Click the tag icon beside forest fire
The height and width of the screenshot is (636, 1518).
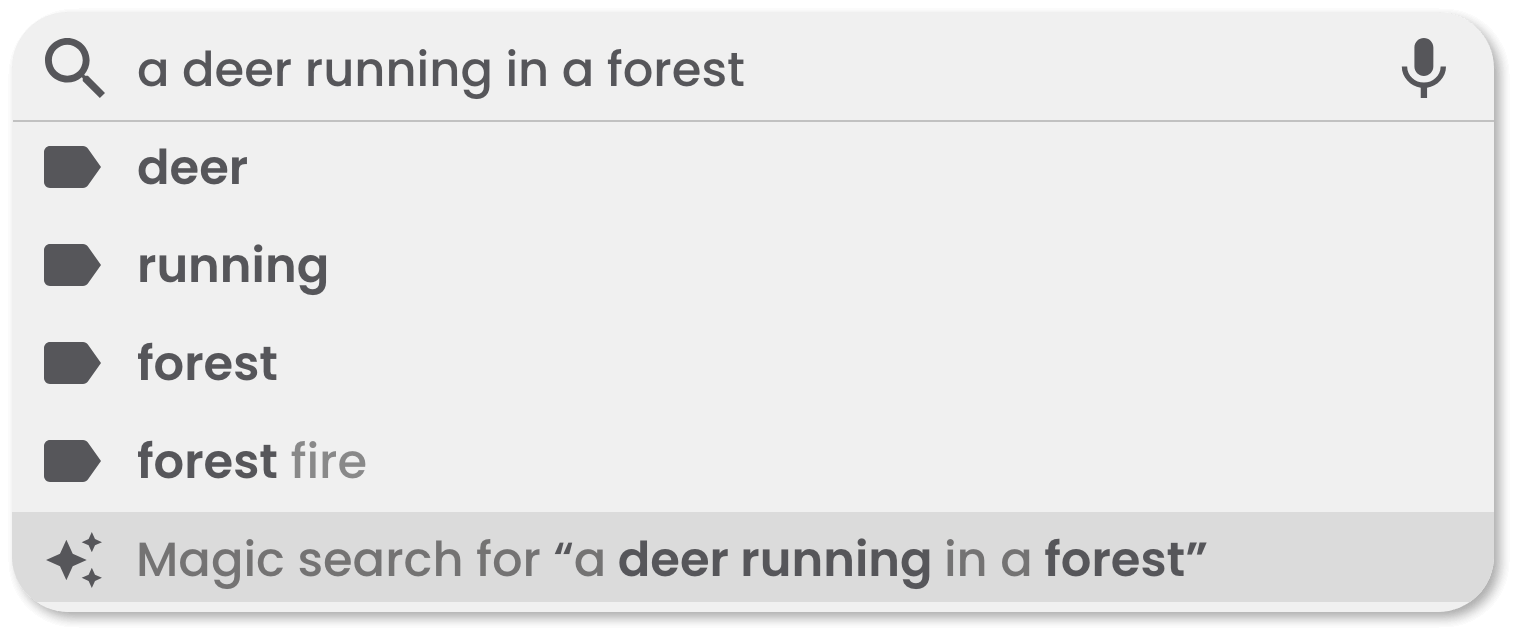72,461
